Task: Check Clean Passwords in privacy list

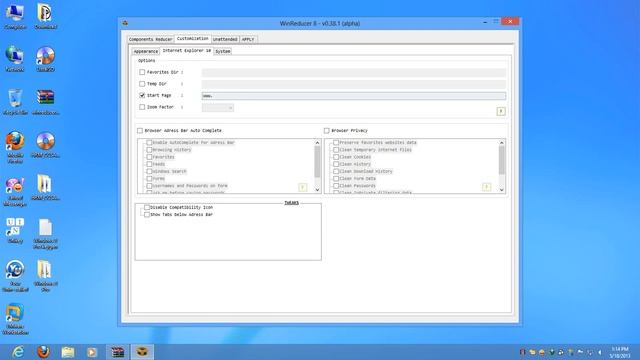Action: coord(336,186)
